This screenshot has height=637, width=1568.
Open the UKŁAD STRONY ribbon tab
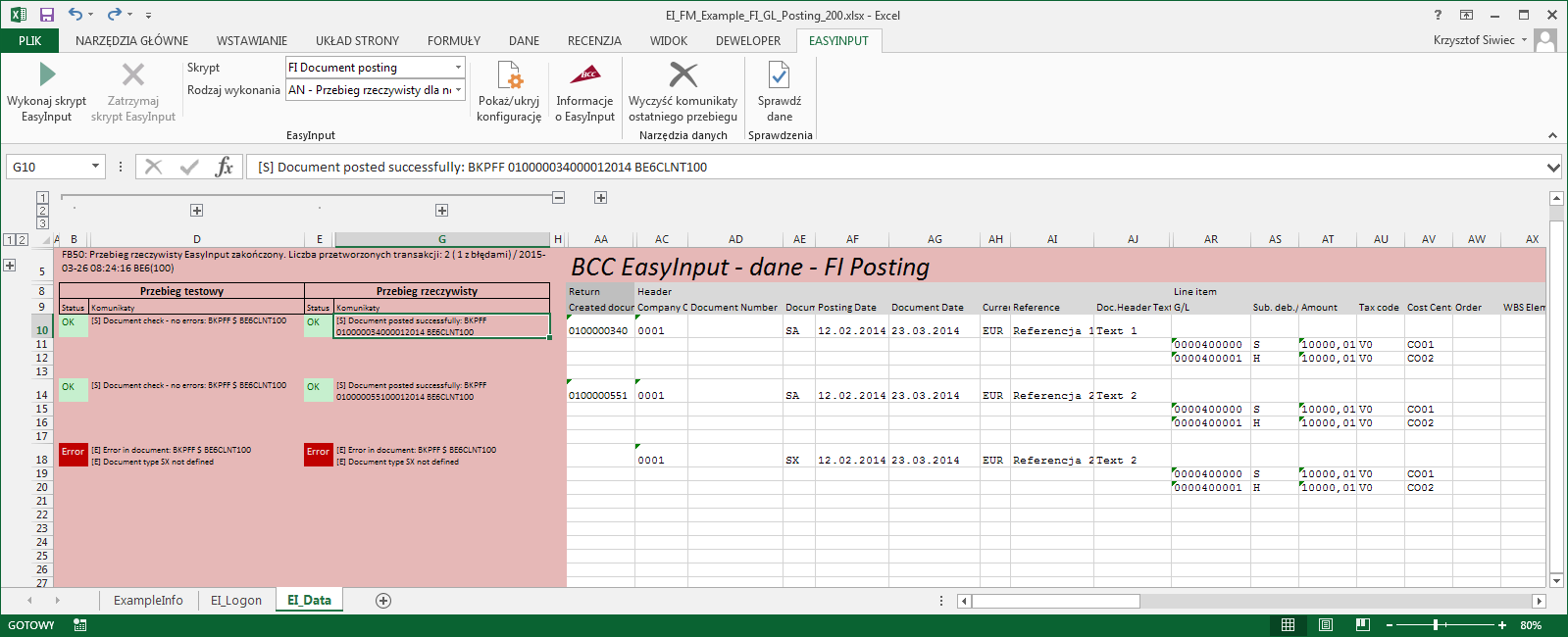coord(357,40)
